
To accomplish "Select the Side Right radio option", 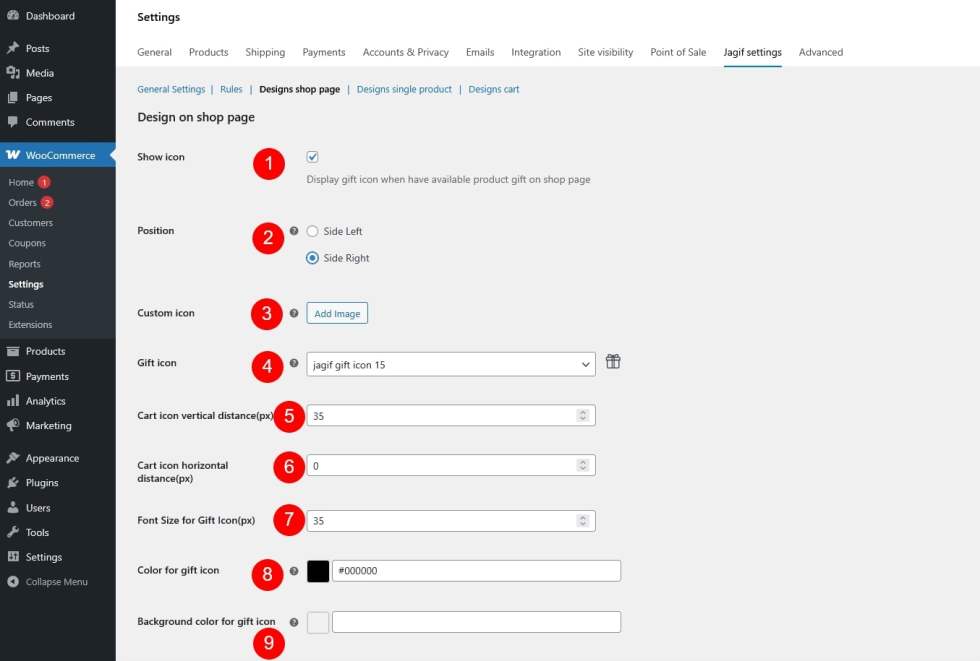I will point(313,258).
